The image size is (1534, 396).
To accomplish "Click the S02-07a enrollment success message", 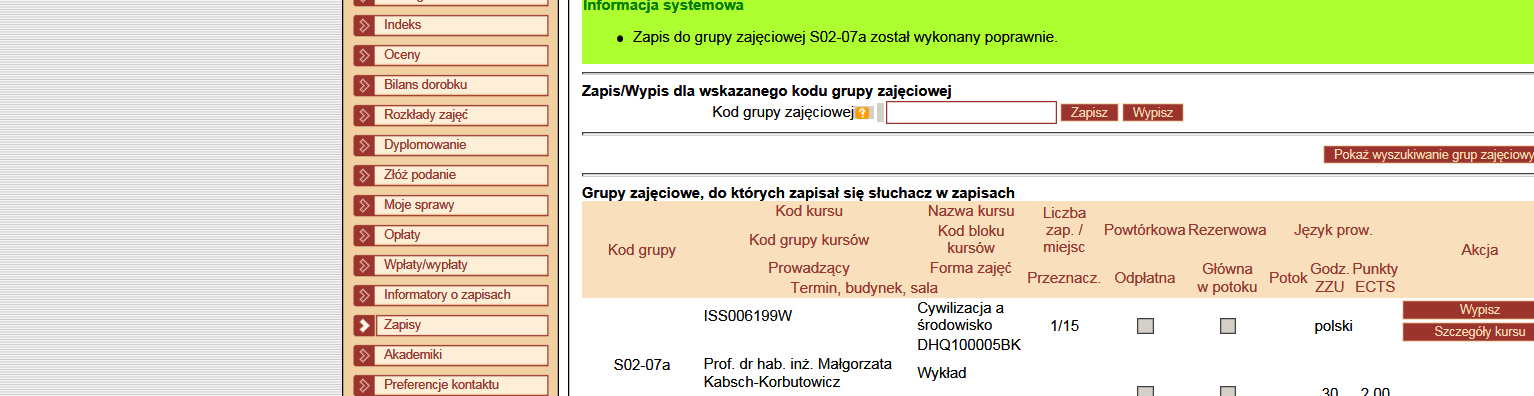I will 845,37.
